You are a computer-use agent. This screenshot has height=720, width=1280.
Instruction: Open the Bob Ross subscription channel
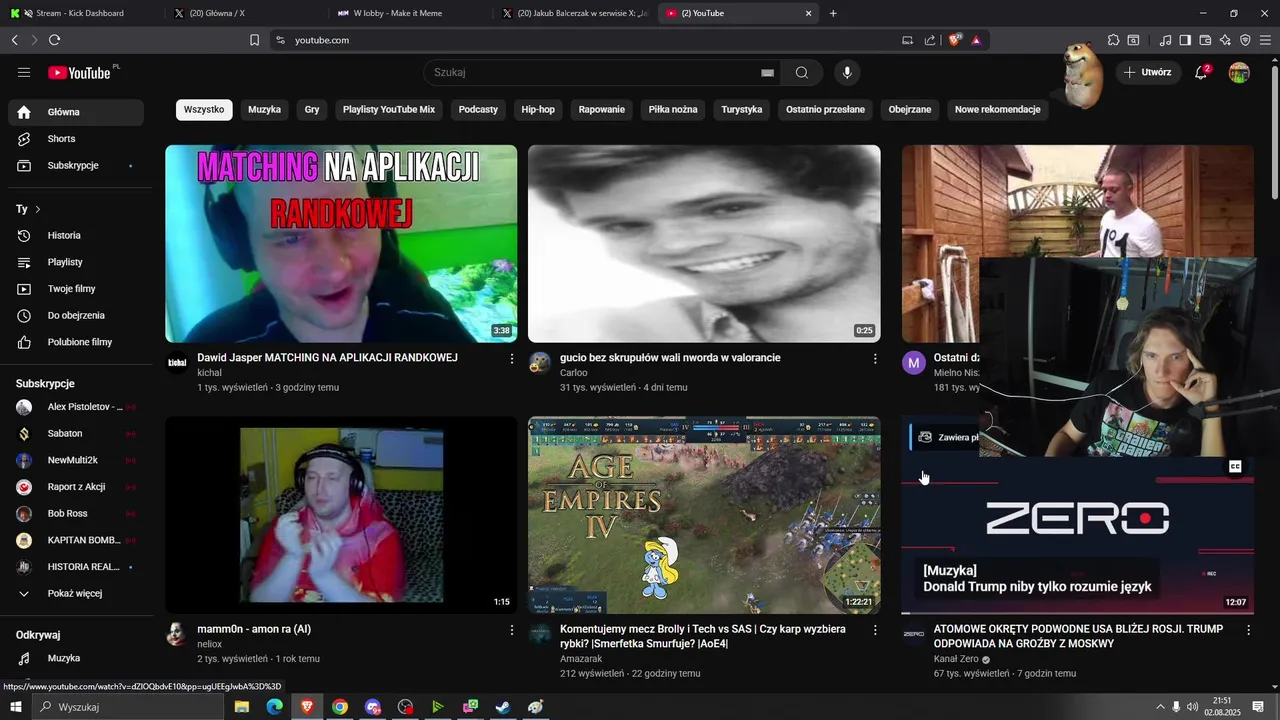tap(76, 513)
